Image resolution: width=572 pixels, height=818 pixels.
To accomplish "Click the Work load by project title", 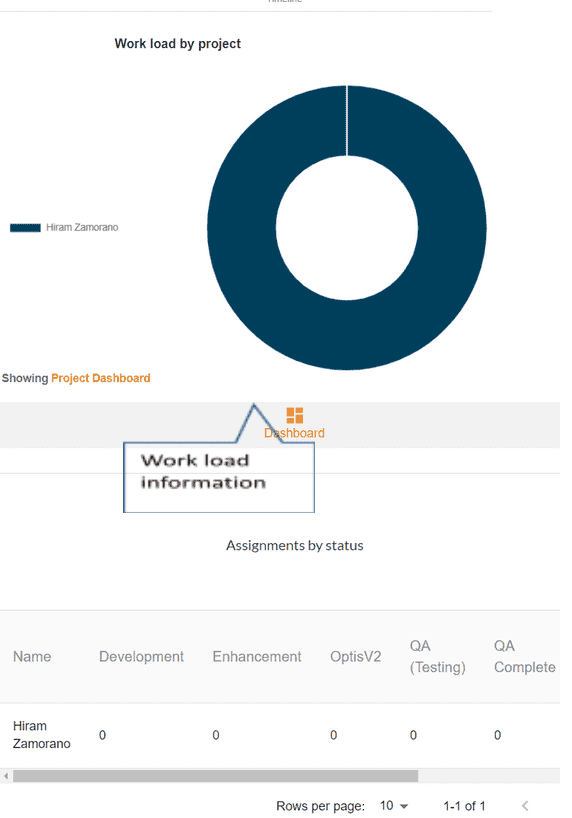I will (x=177, y=44).
